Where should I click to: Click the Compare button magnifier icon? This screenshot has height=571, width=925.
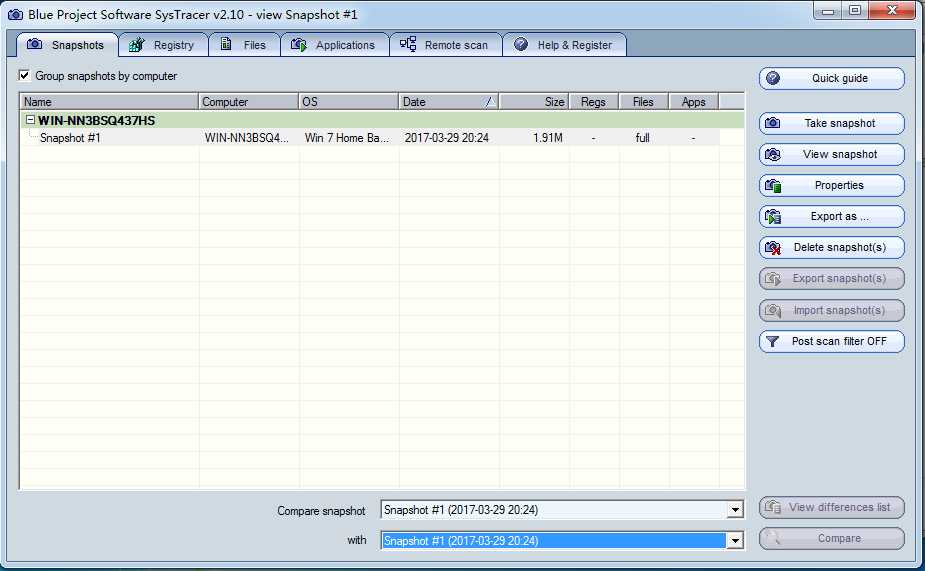[773, 538]
